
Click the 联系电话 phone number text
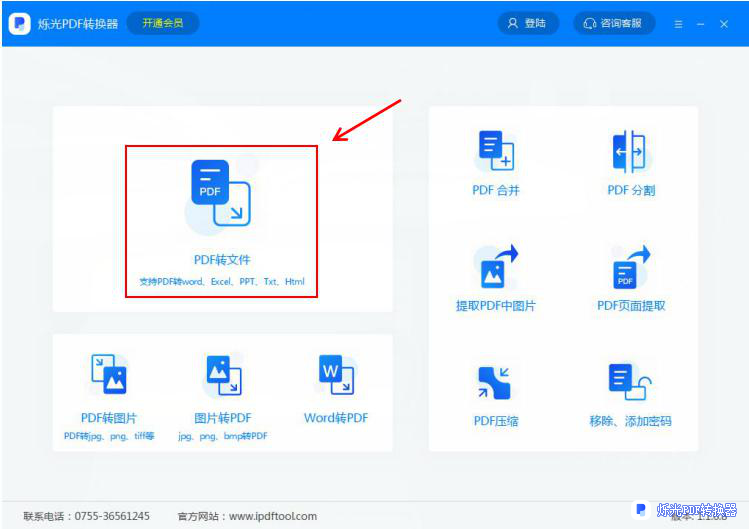[87, 516]
